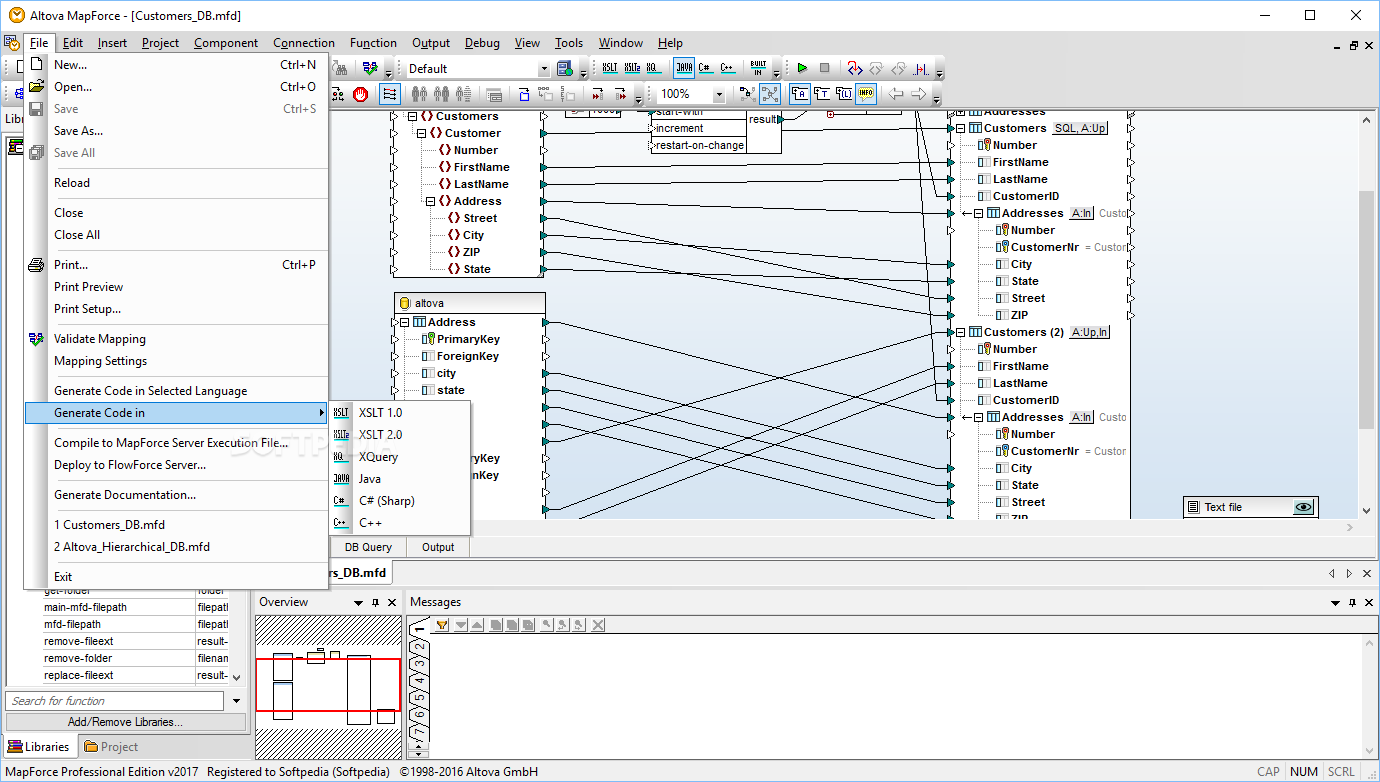
Task: Click the validate mapping toolbar icon
Action: coord(370,68)
